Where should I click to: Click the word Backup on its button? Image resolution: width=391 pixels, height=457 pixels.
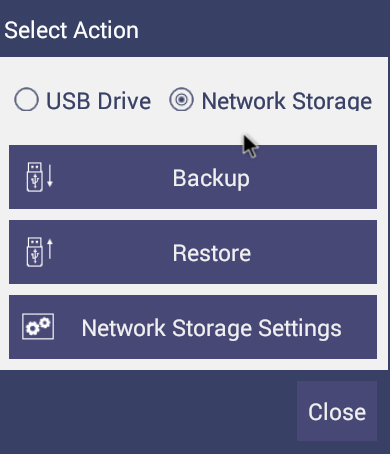(211, 179)
